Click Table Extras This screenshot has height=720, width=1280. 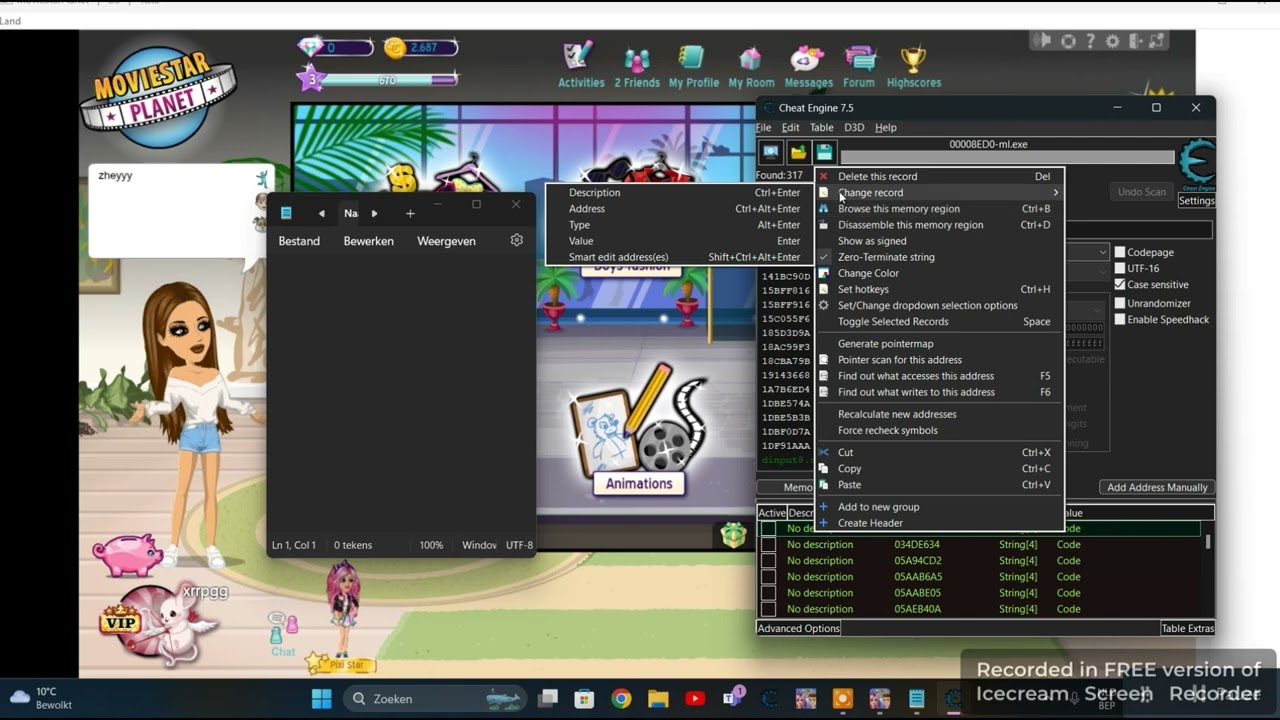[1187, 628]
